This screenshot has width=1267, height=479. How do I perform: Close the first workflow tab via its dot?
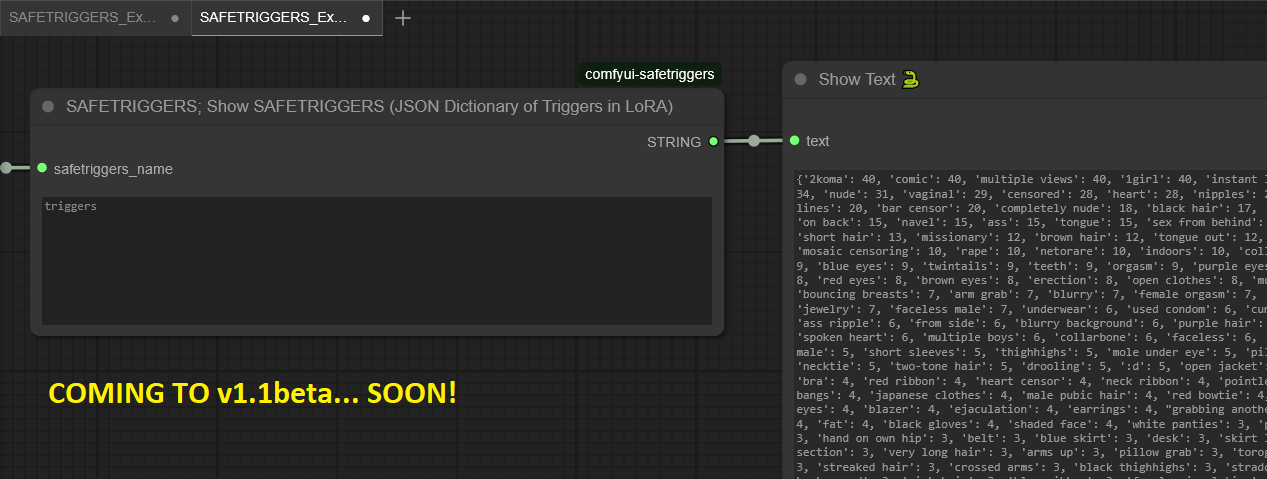click(x=175, y=18)
